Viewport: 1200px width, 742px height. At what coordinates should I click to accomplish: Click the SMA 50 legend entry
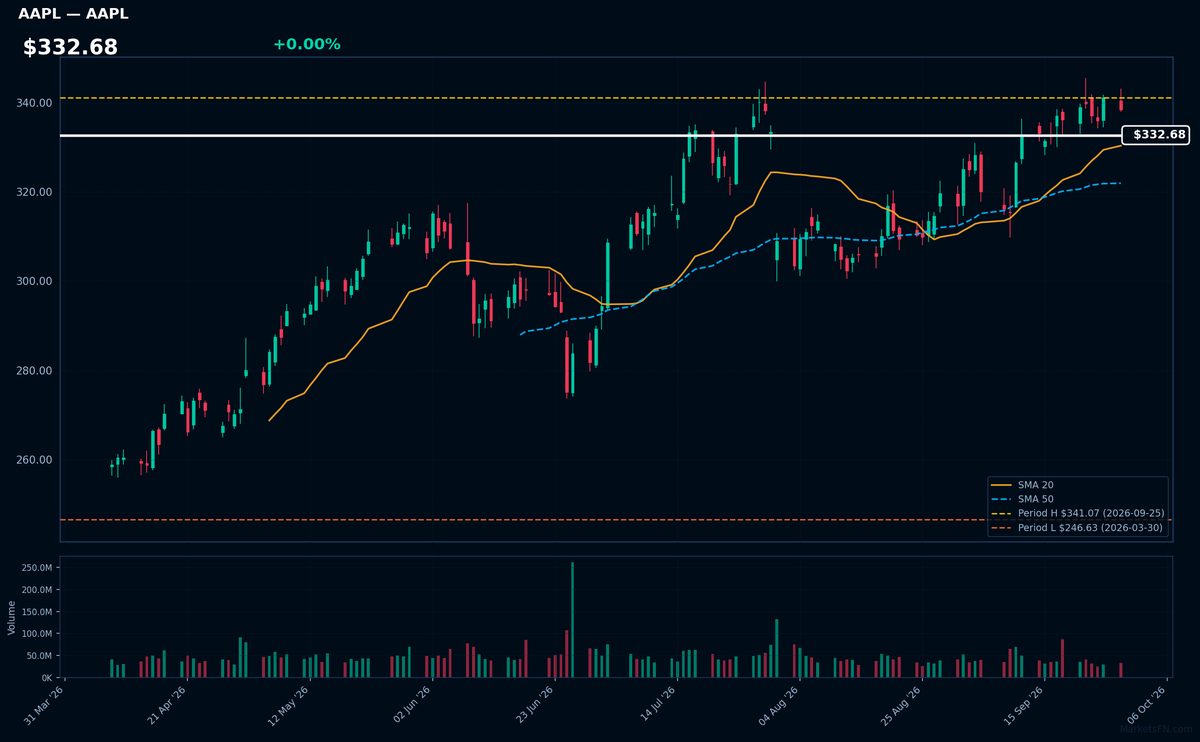click(x=1024, y=499)
